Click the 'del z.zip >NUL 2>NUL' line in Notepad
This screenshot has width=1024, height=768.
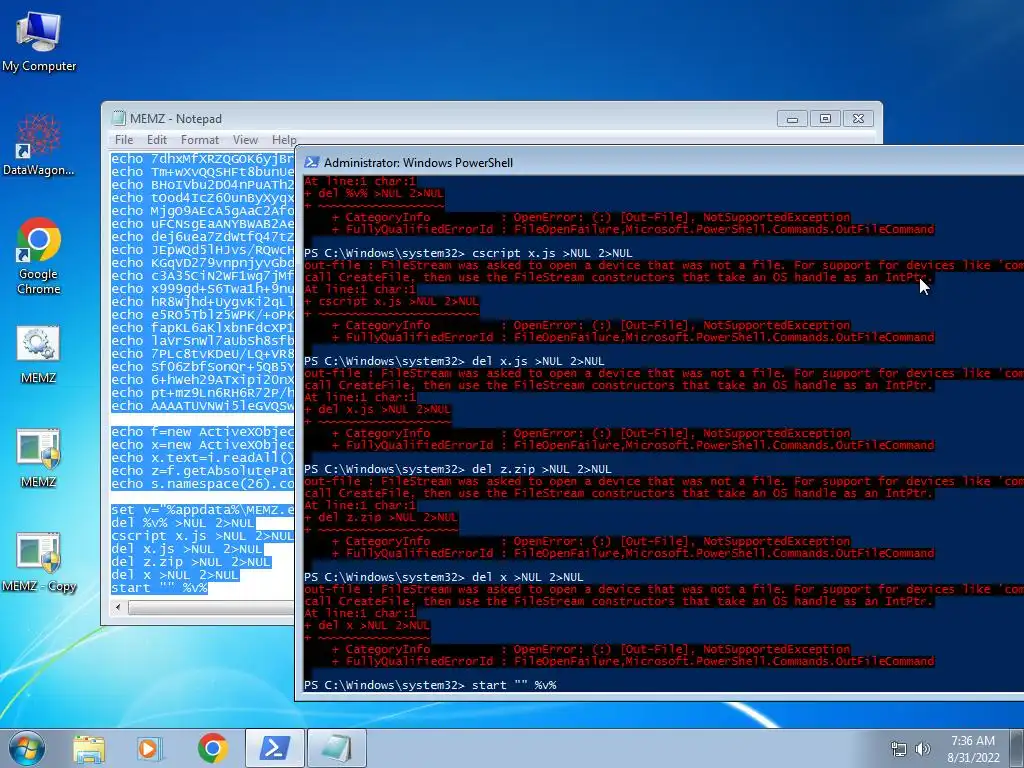pos(190,562)
